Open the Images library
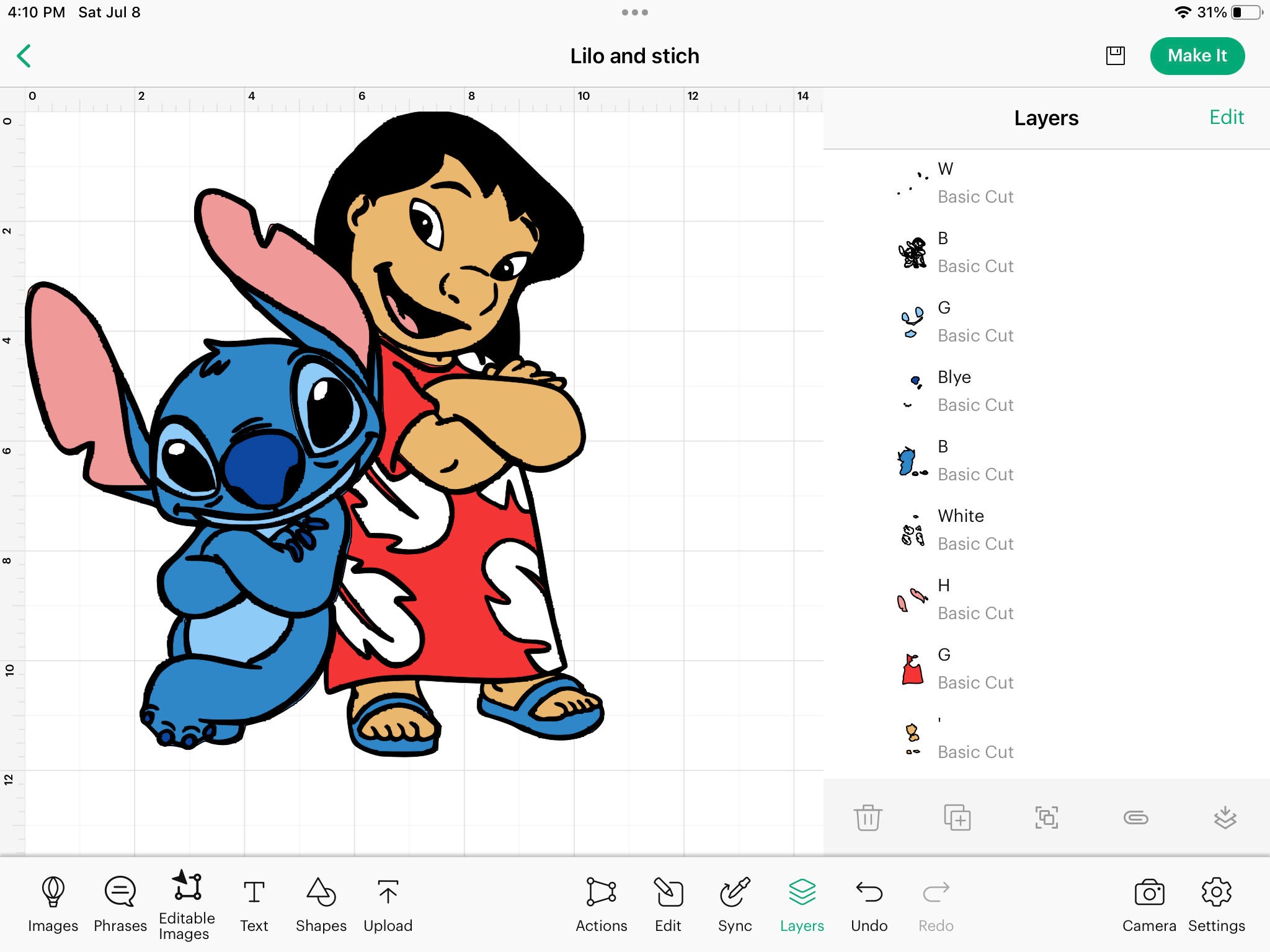This screenshot has width=1270, height=952. pyautogui.click(x=53, y=904)
